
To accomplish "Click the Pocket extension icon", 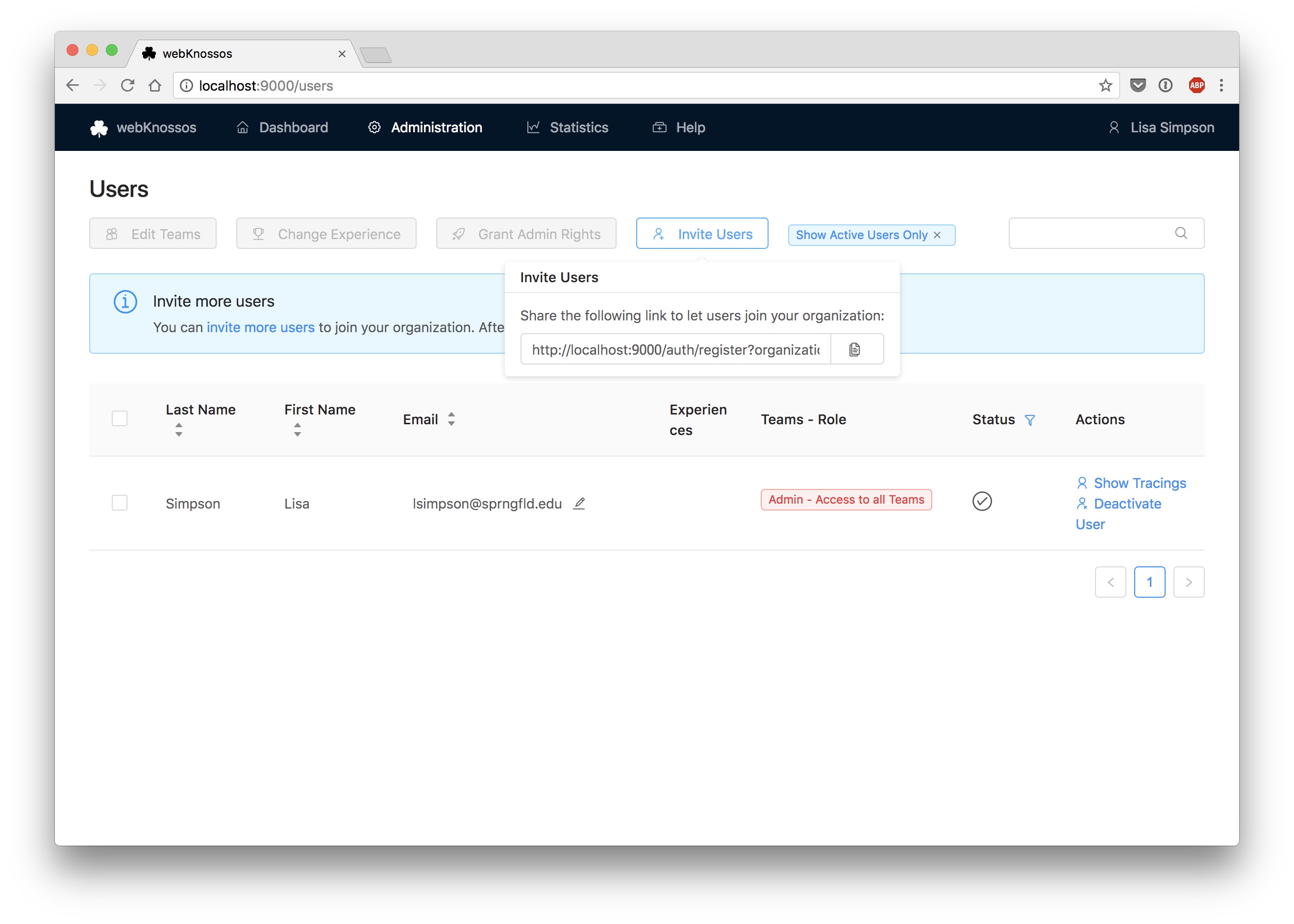I will tap(1138, 85).
